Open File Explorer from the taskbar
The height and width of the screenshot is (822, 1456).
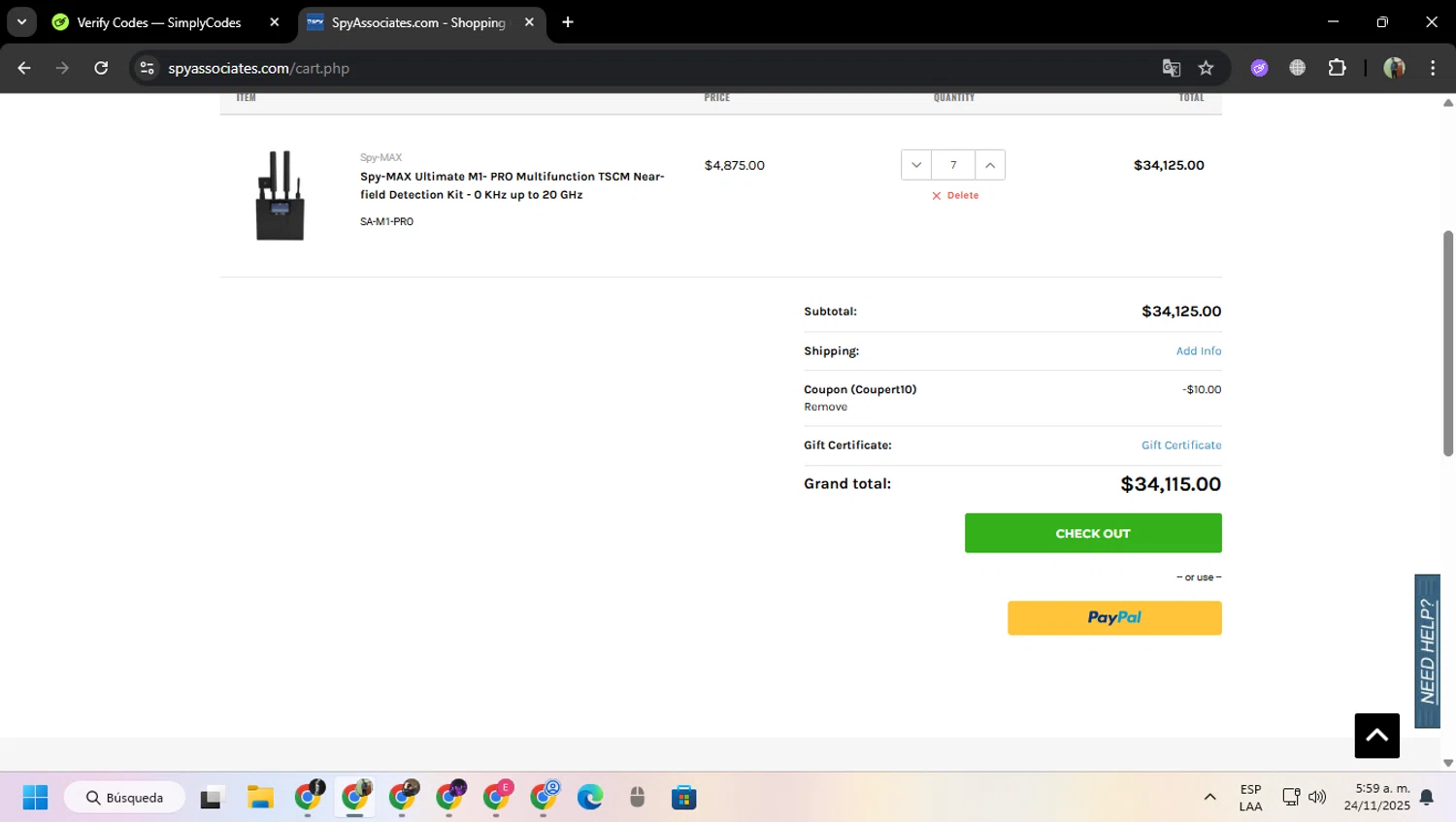[x=260, y=798]
